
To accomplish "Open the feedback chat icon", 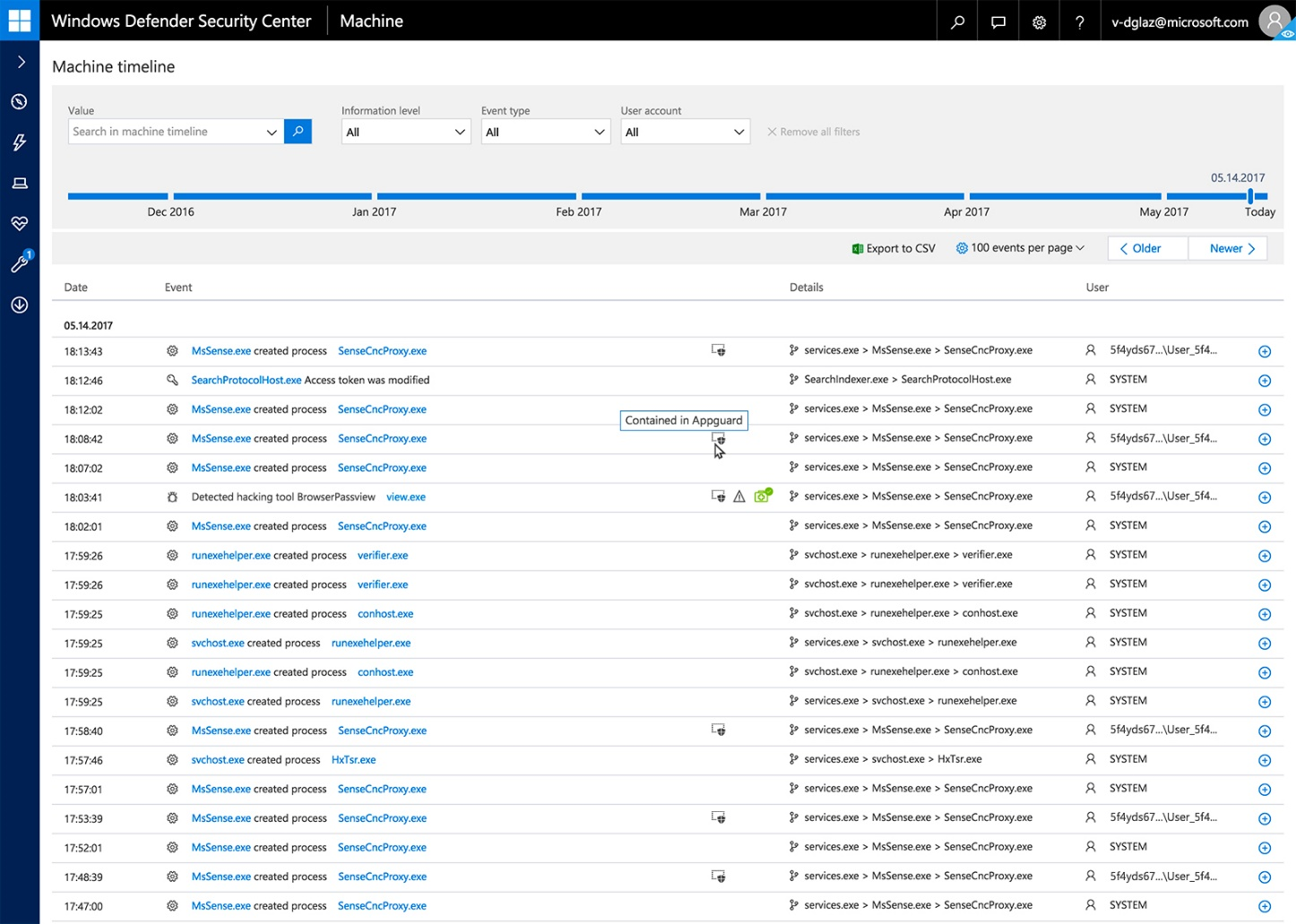I will (998, 22).
